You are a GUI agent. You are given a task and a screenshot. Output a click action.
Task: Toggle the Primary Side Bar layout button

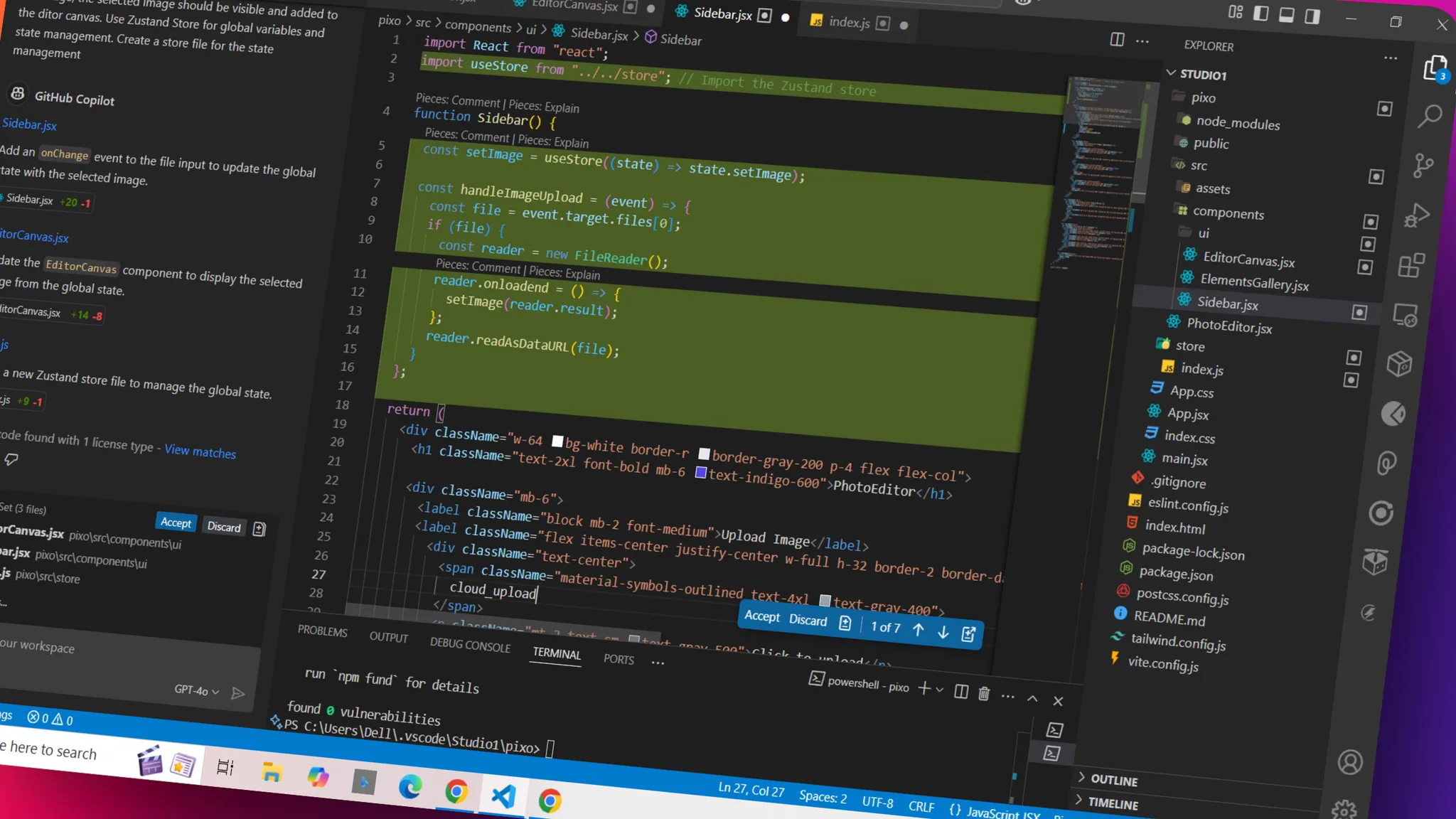coord(1260,13)
